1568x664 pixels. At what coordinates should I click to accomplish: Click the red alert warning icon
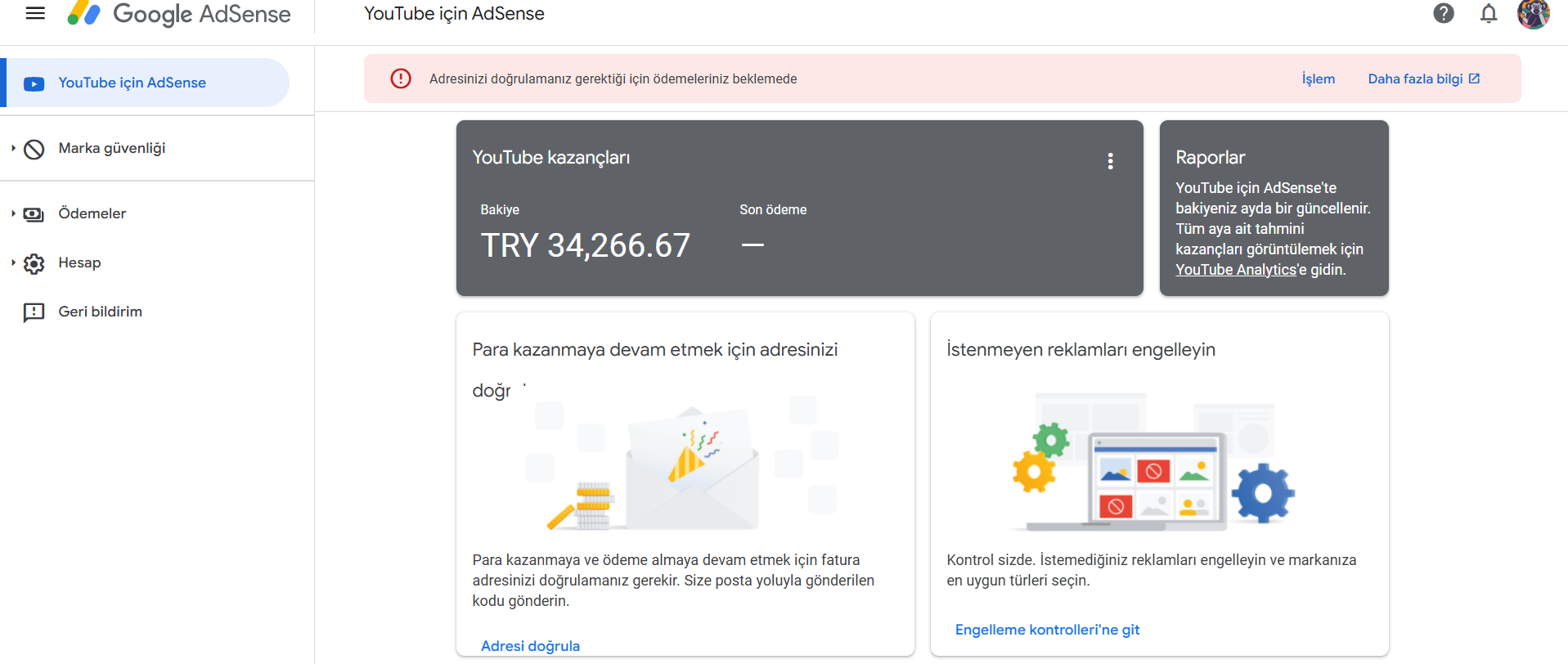[401, 79]
